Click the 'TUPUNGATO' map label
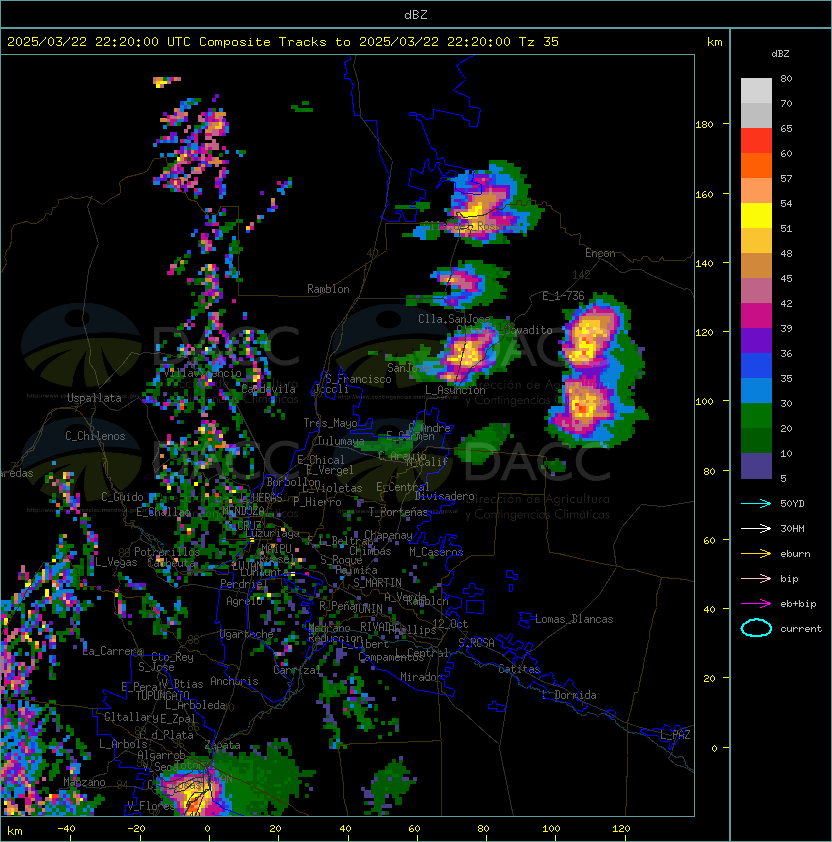The height and width of the screenshot is (842, 832). pos(162,695)
